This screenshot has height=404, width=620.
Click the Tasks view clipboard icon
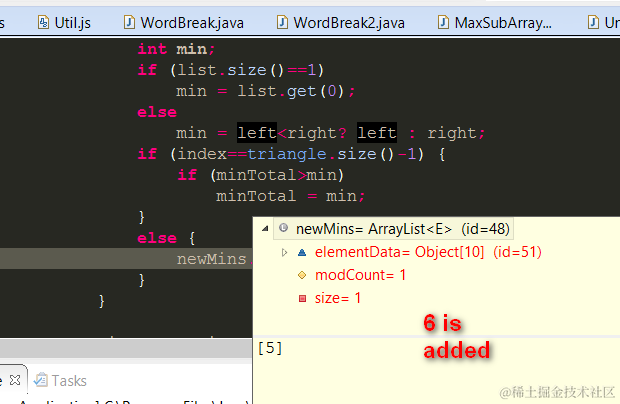[40, 379]
